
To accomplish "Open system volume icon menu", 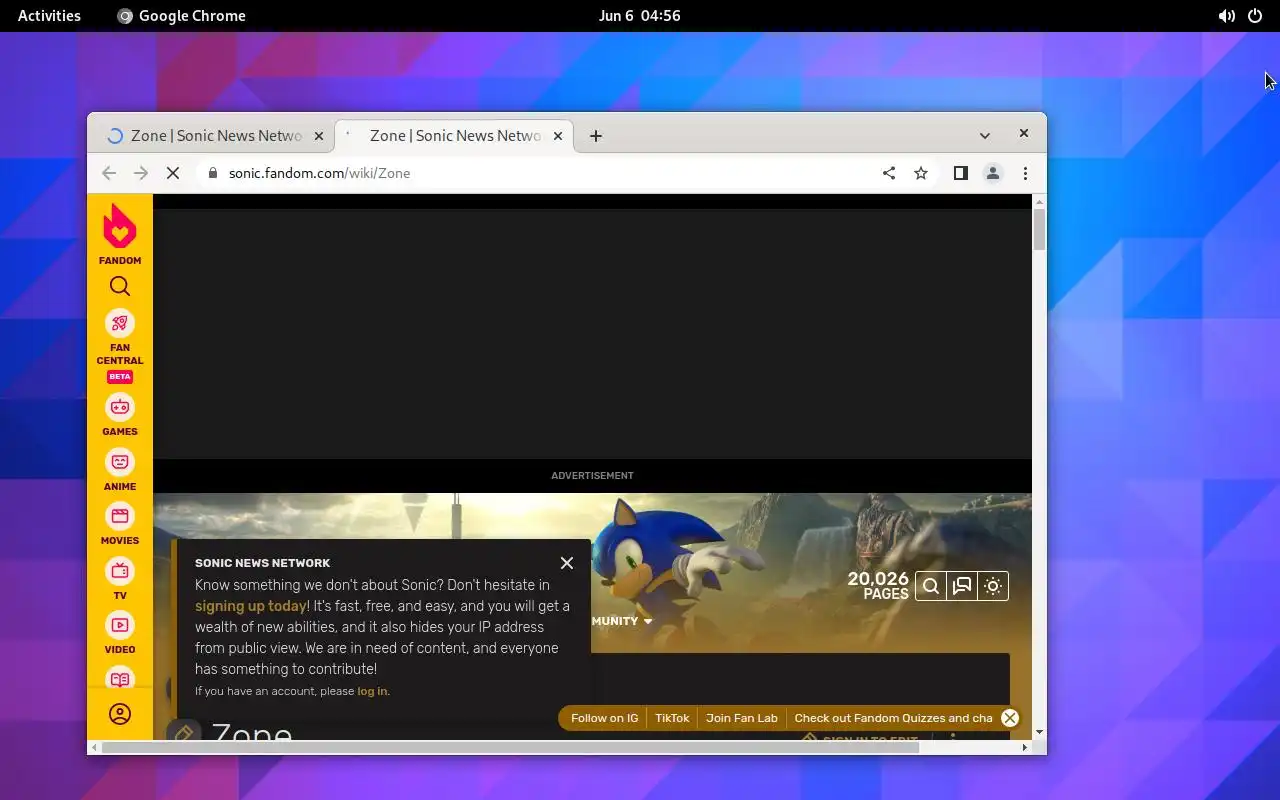I will pos(1226,16).
